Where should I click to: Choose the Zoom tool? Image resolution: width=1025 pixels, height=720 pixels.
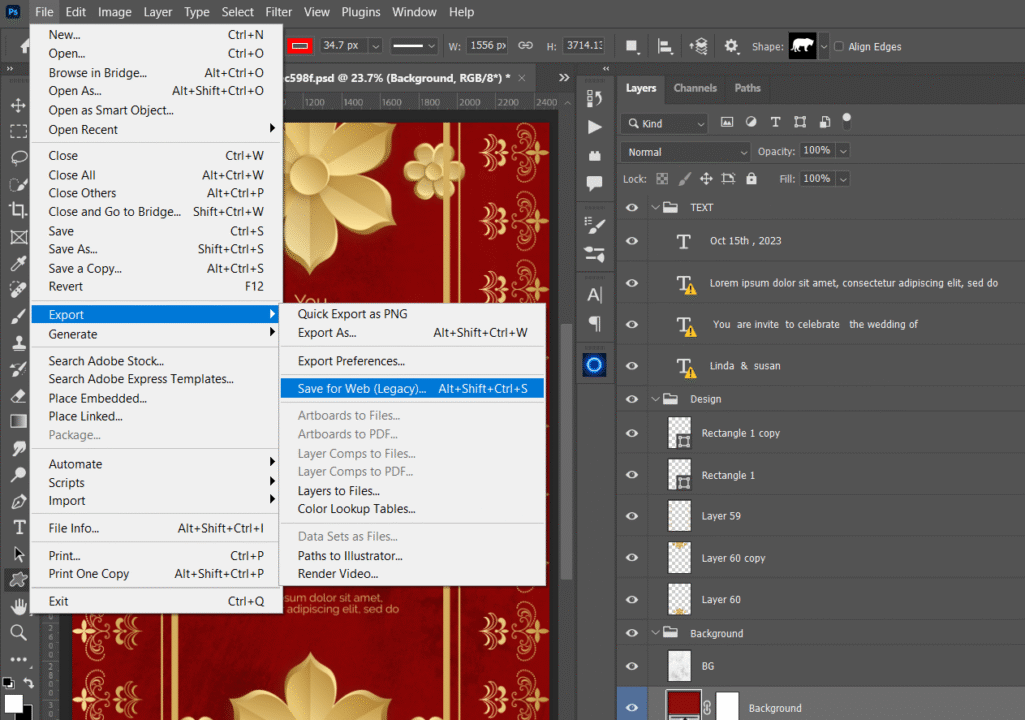click(18, 632)
